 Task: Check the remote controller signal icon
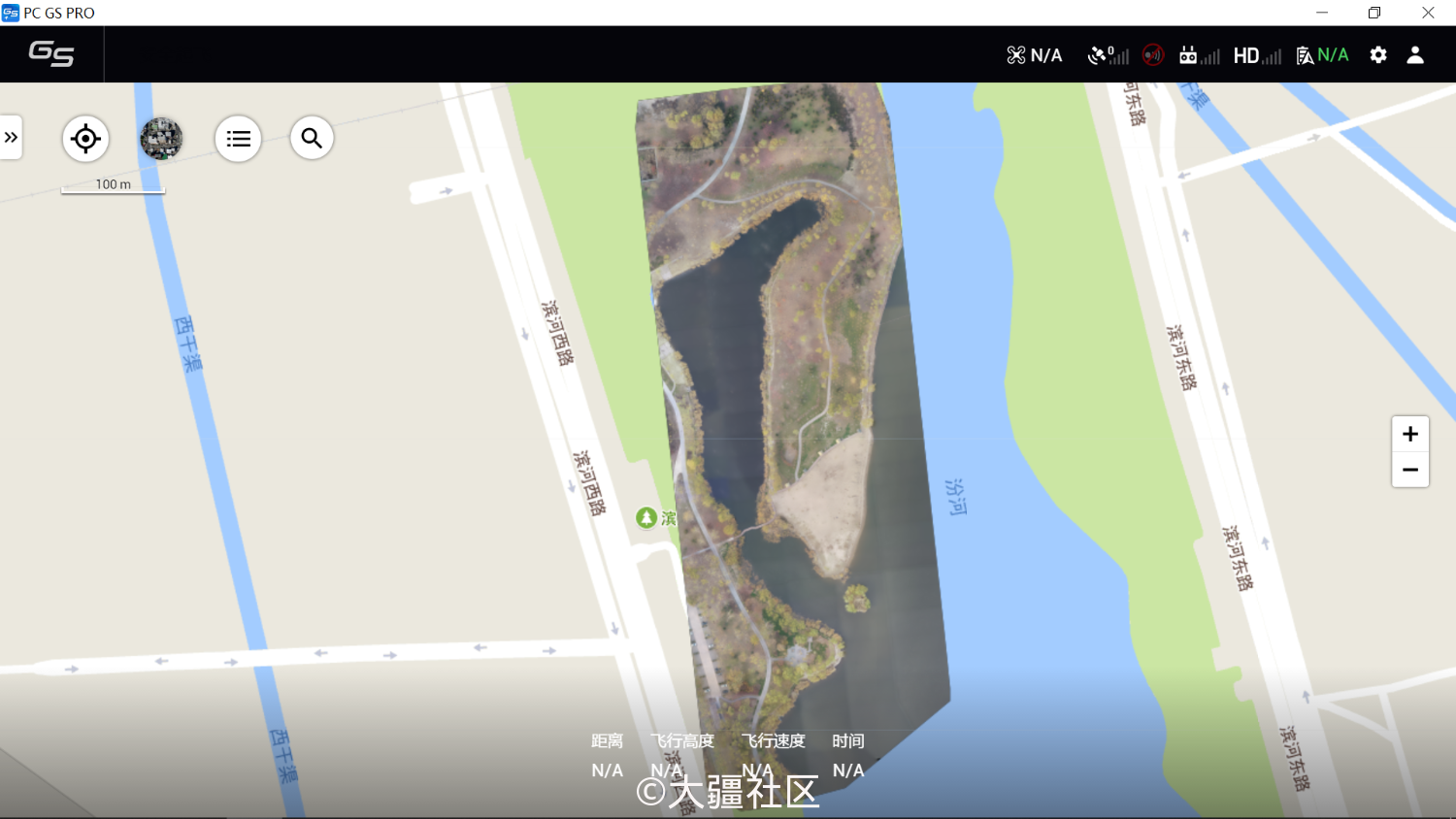(x=1199, y=55)
